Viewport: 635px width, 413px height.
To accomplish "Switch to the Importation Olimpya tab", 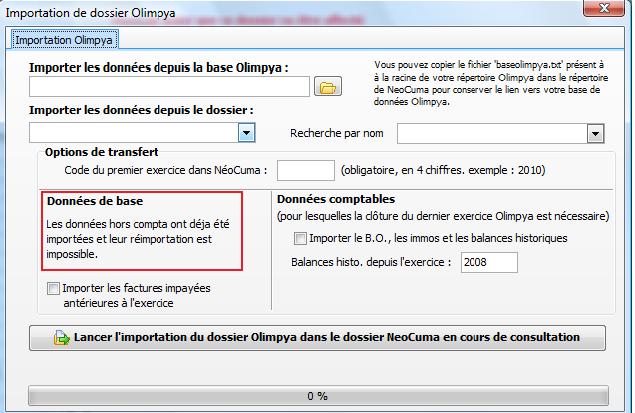I will [64, 40].
